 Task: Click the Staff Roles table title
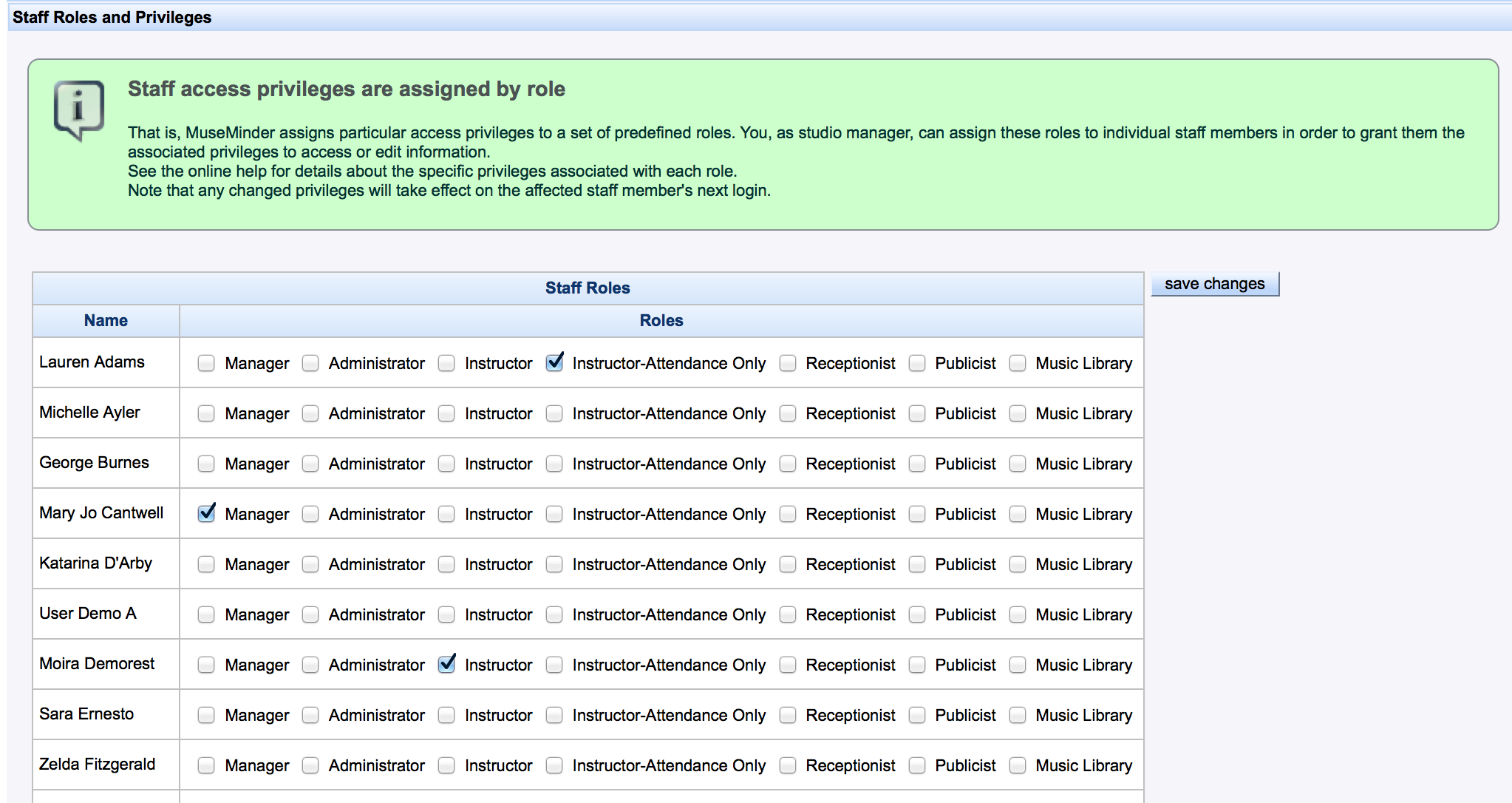pos(588,288)
